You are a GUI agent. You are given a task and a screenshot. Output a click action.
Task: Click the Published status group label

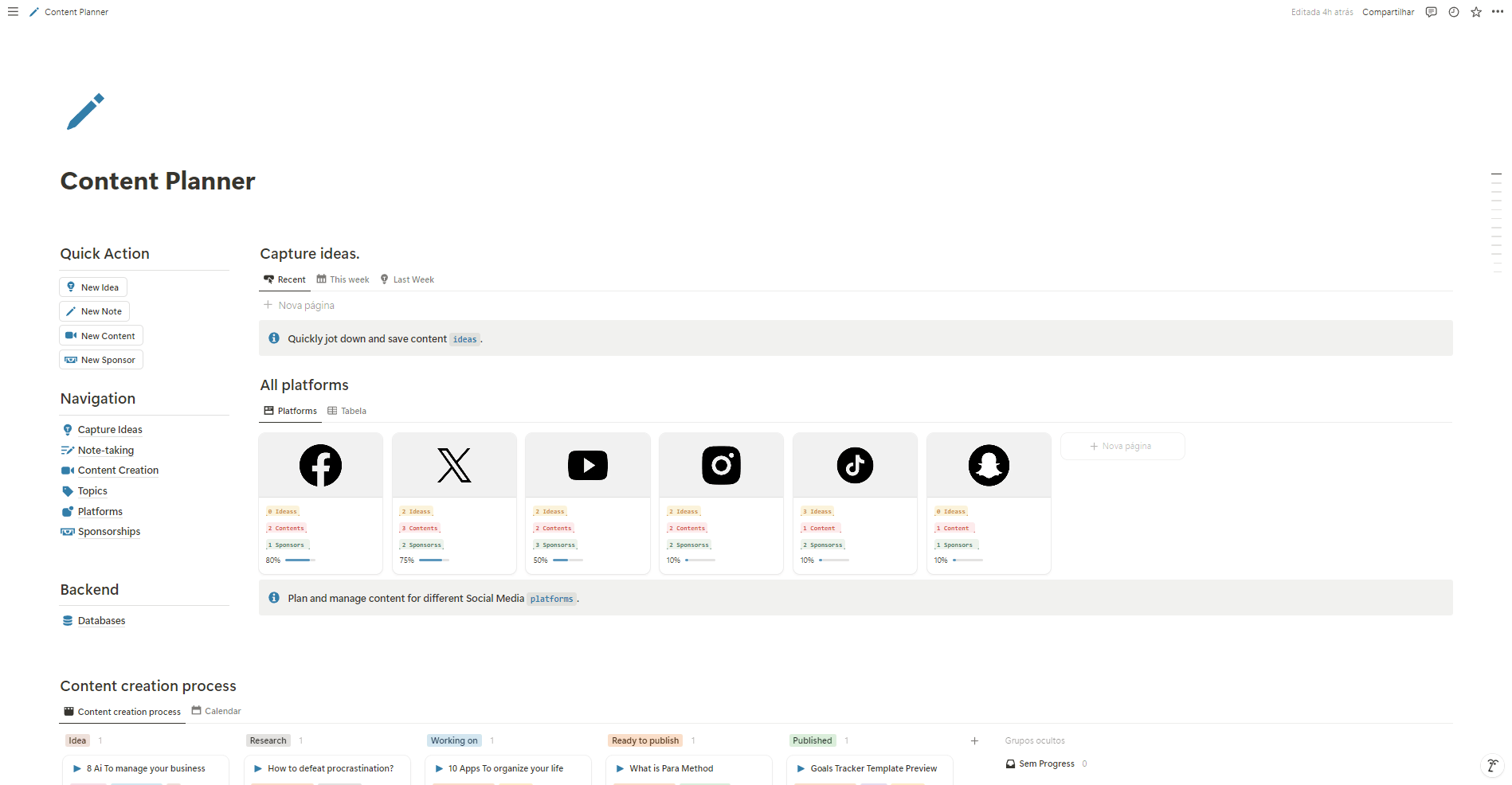click(x=812, y=740)
